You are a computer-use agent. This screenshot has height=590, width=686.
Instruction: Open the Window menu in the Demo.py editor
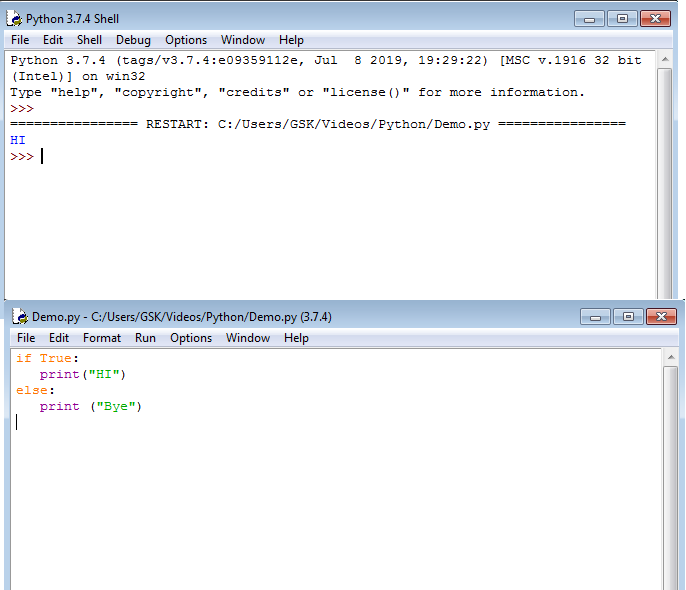[248, 338]
